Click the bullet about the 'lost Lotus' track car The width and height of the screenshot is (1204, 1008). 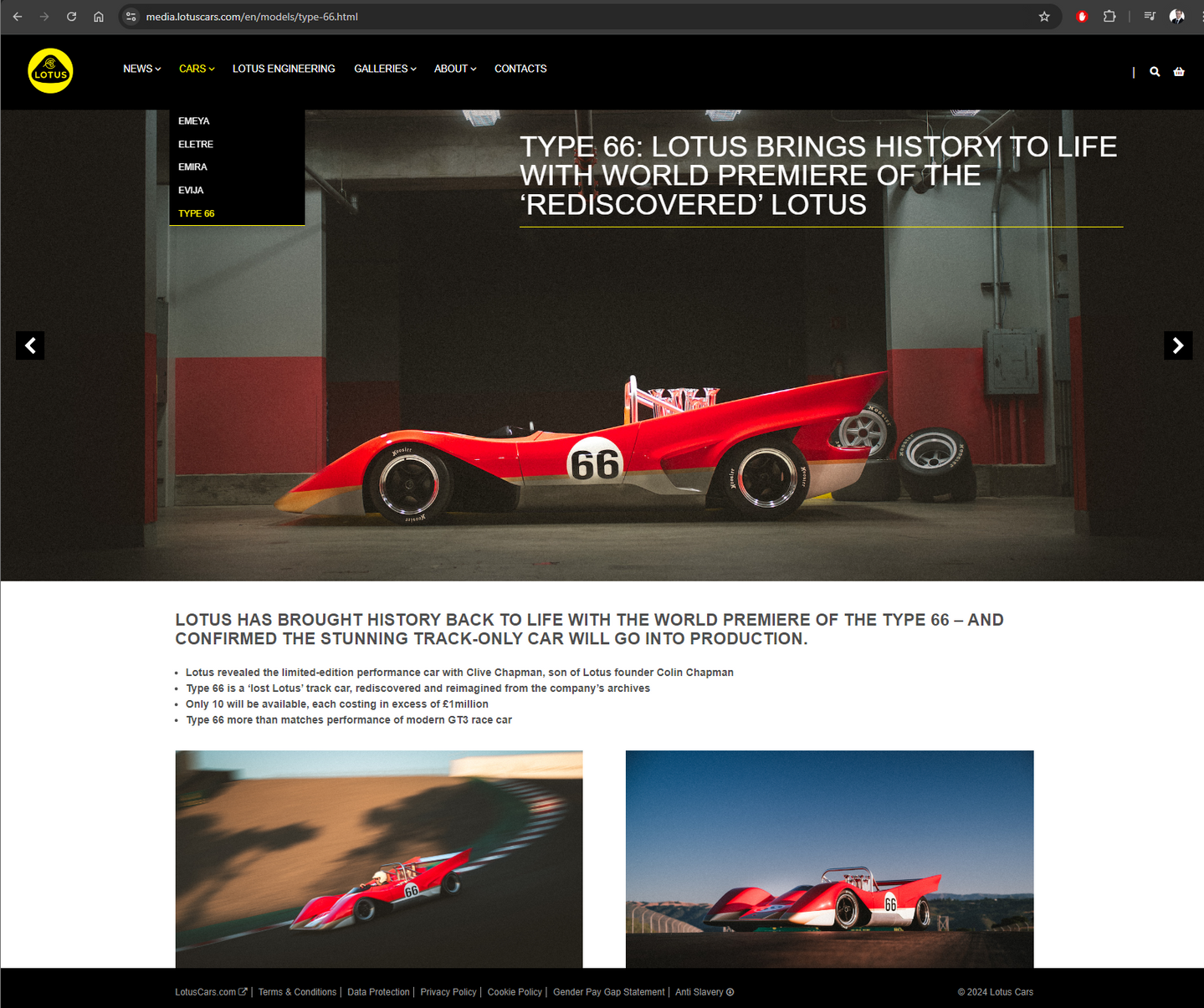tap(418, 688)
